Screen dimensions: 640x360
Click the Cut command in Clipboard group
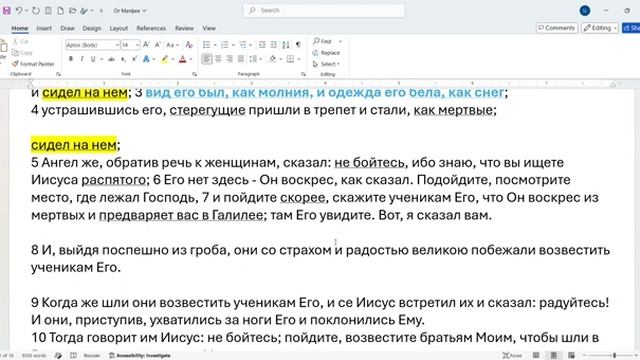click(20, 42)
